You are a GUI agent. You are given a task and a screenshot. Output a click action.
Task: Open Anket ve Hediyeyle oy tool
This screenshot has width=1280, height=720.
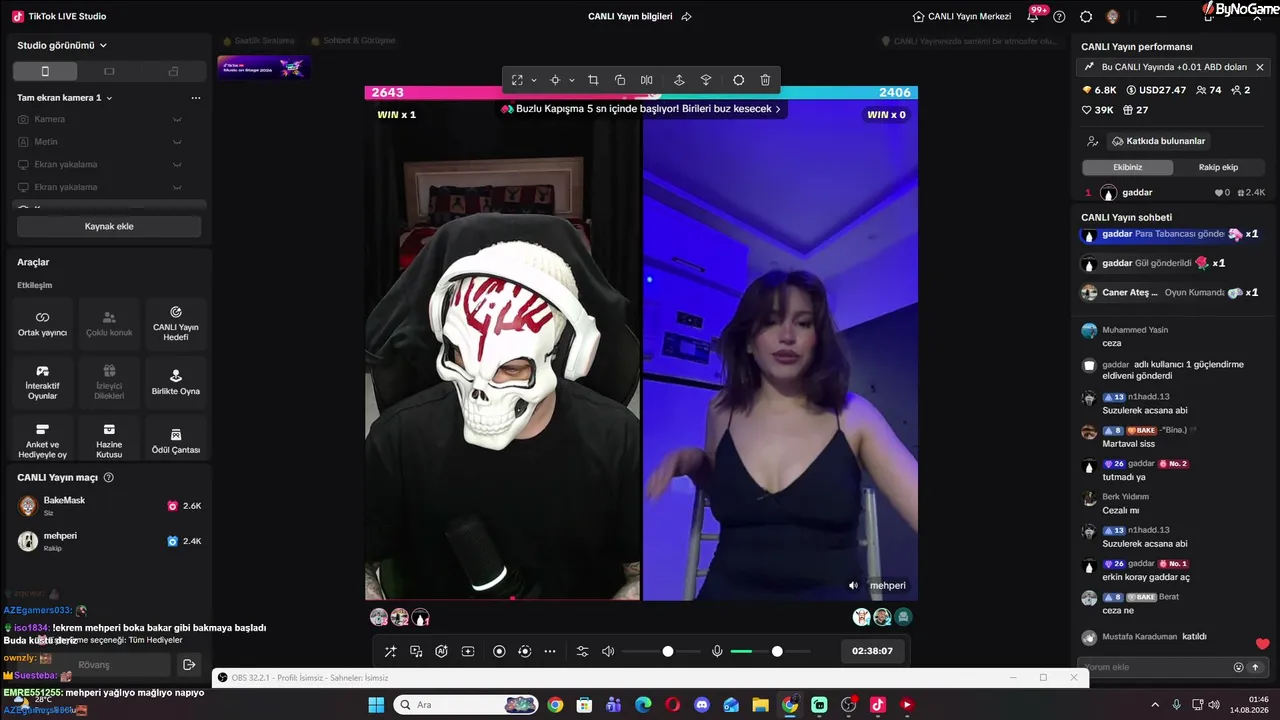[43, 440]
